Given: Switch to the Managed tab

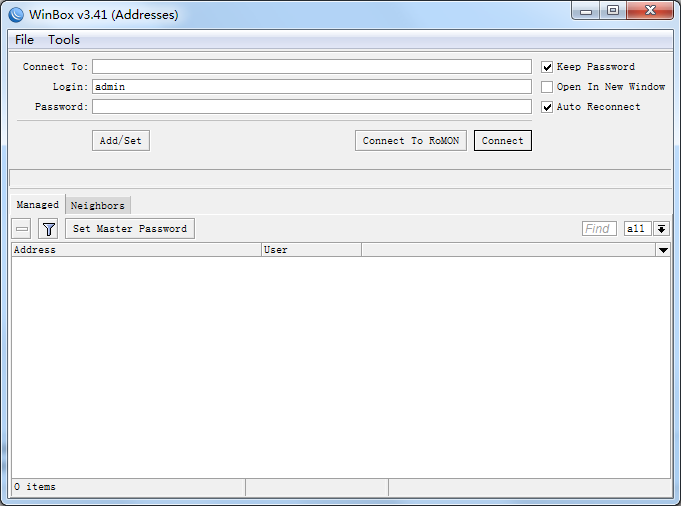Looking at the screenshot, I should (x=38, y=205).
